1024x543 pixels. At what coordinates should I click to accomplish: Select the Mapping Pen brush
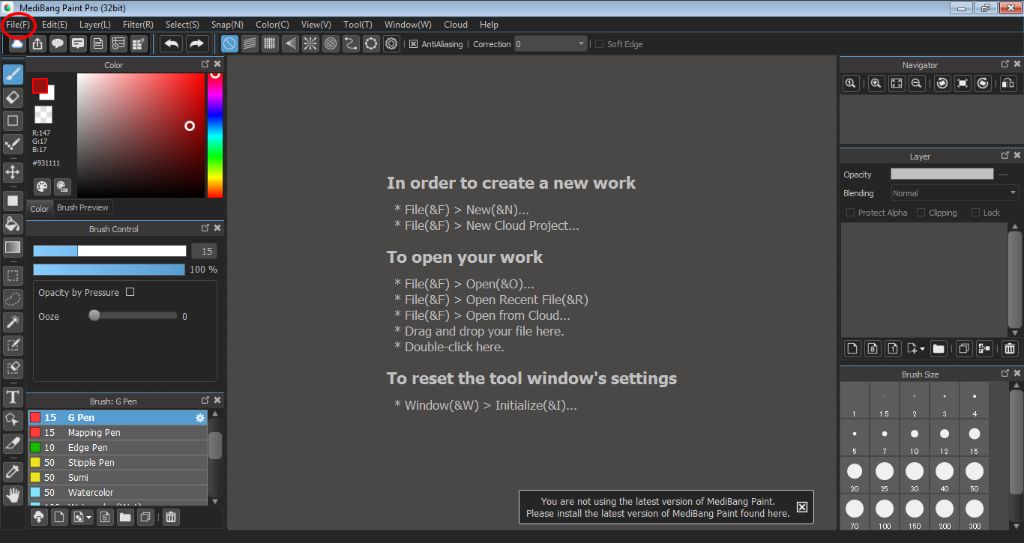click(x=118, y=433)
